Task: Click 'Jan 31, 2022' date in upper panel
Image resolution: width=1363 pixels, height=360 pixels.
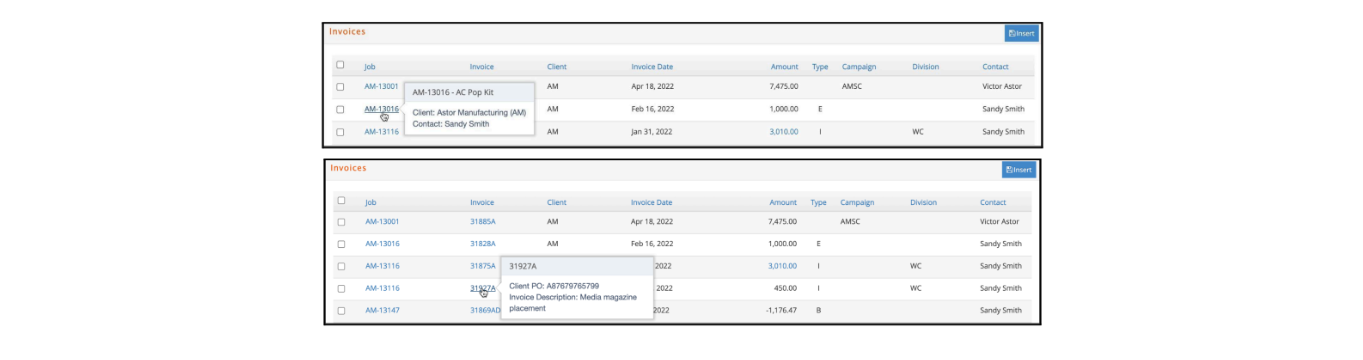Action: click(652, 131)
